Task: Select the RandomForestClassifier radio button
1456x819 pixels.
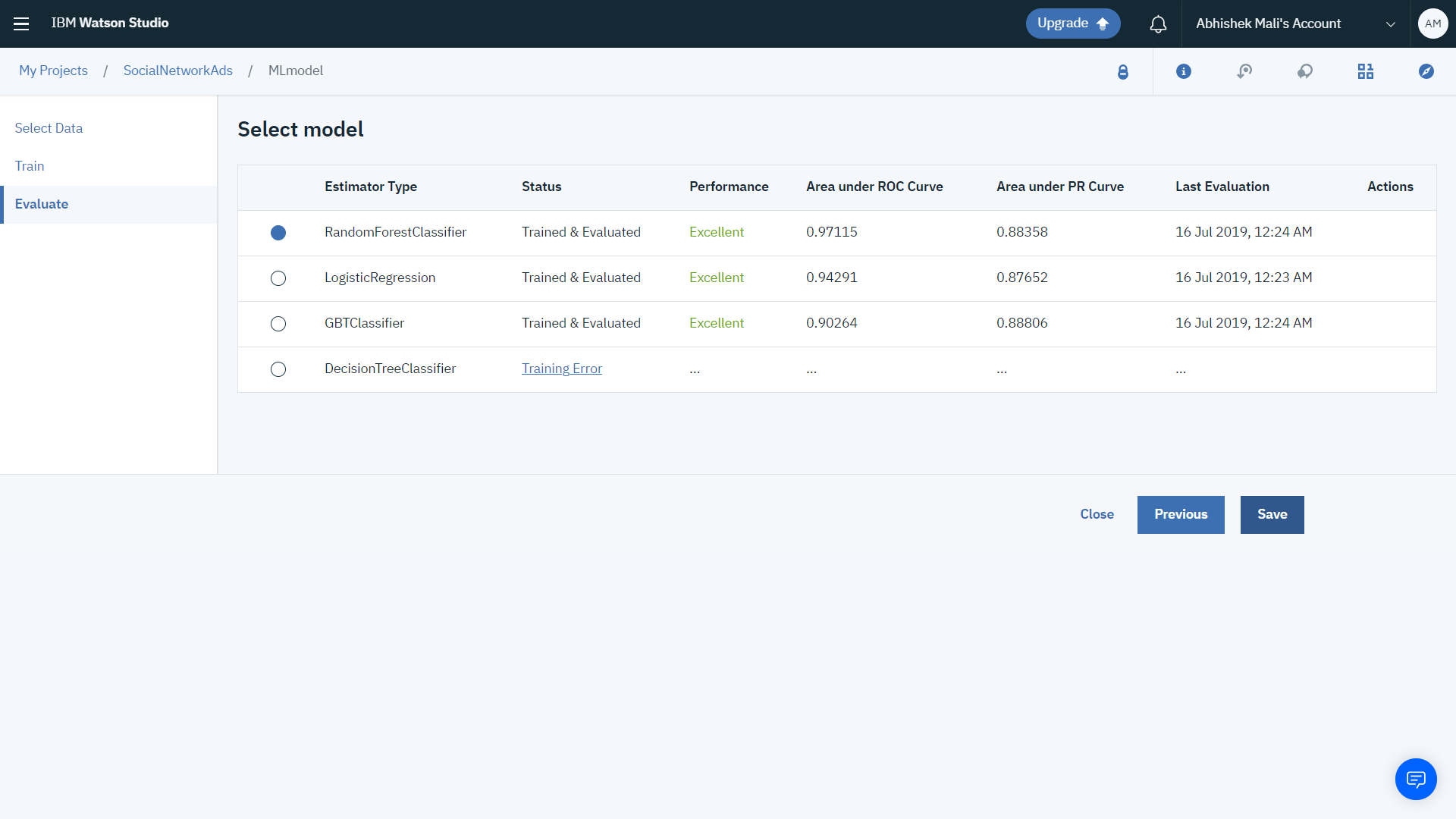Action: (x=278, y=233)
